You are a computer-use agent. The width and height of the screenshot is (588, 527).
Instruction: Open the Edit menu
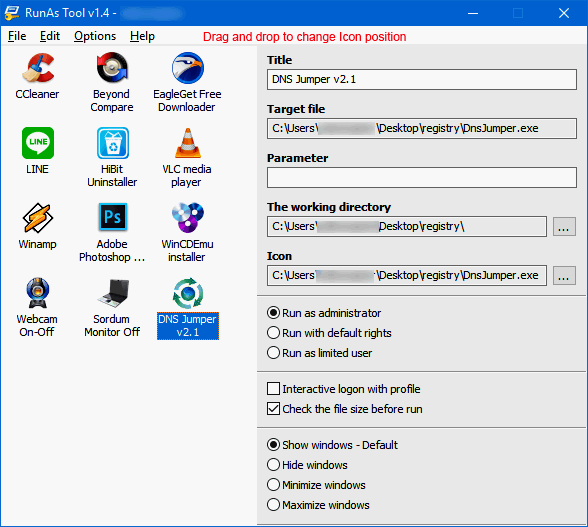tap(50, 36)
